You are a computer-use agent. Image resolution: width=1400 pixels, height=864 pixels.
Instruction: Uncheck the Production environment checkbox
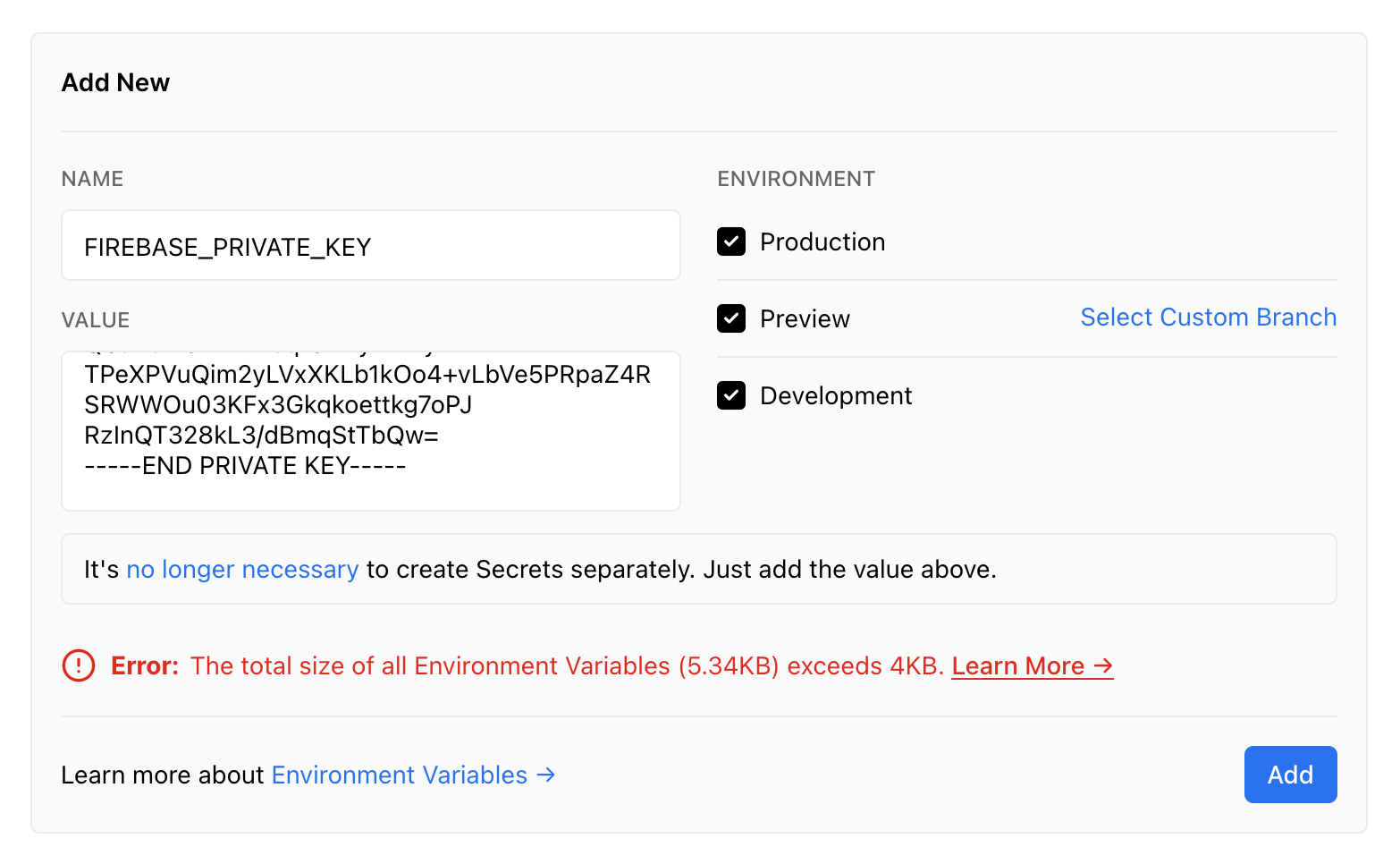coord(731,241)
